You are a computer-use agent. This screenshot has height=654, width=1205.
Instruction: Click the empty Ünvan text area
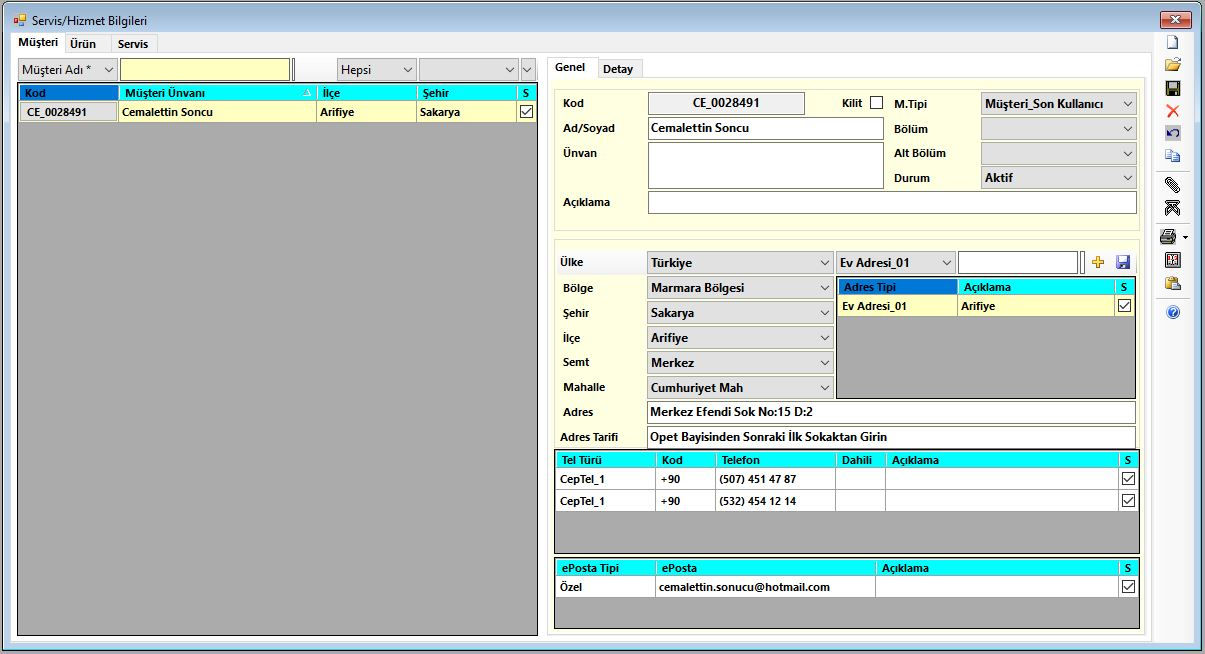pos(765,165)
